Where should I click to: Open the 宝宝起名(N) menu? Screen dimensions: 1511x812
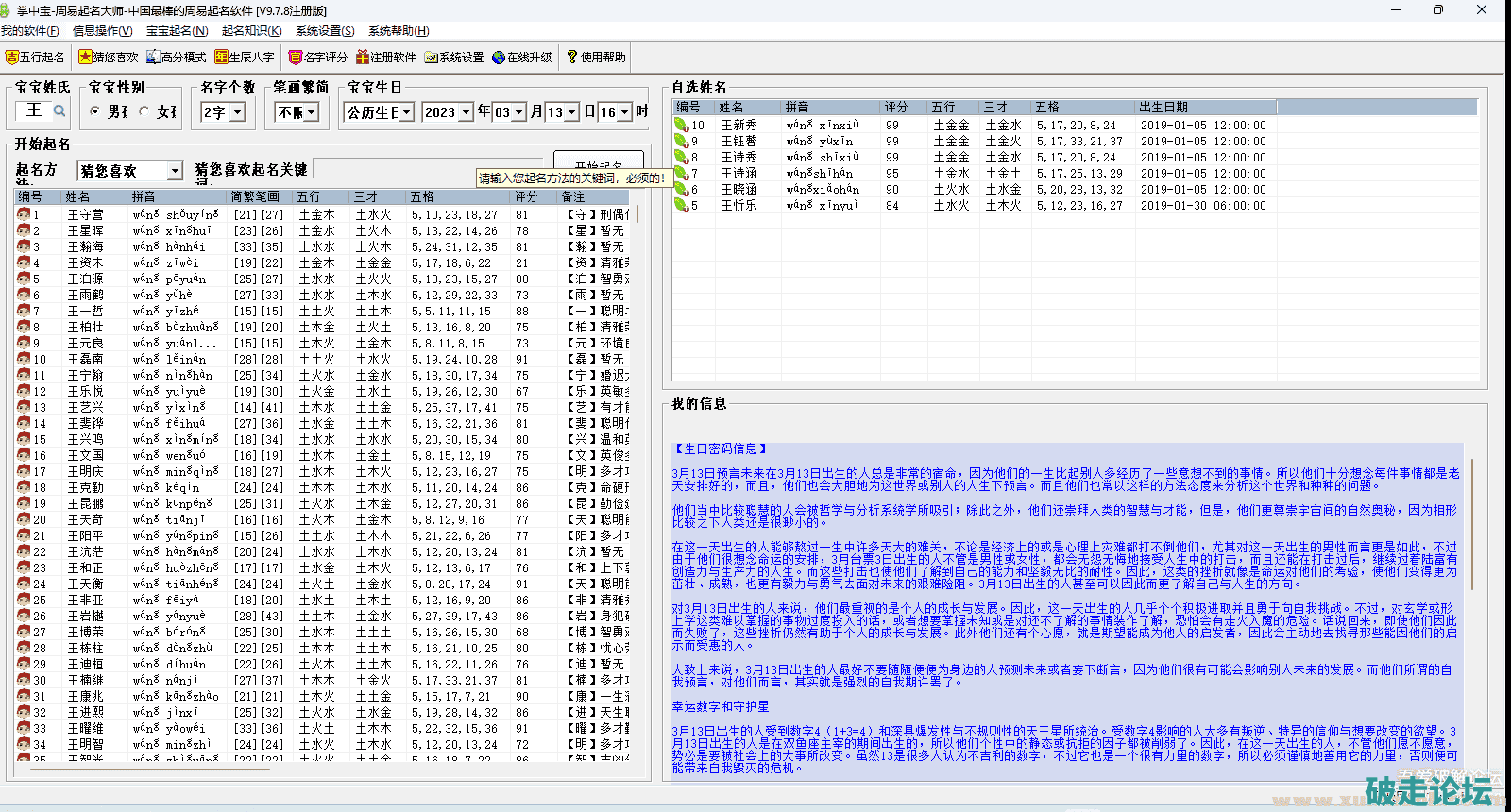click(177, 31)
